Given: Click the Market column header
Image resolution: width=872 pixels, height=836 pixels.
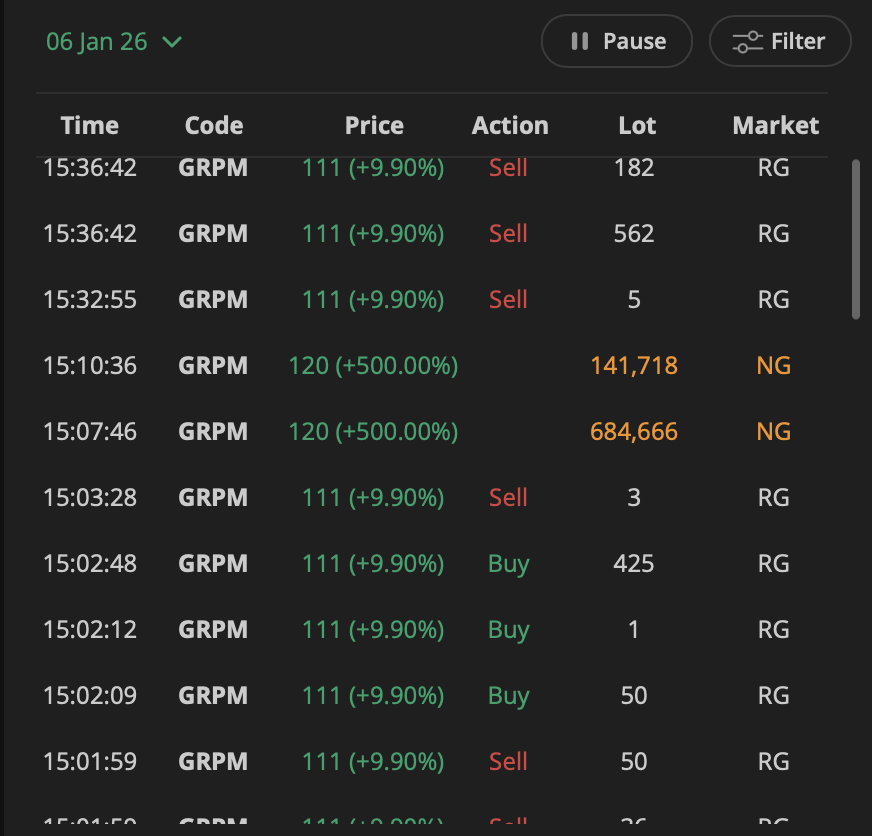Looking at the screenshot, I should pos(775,125).
